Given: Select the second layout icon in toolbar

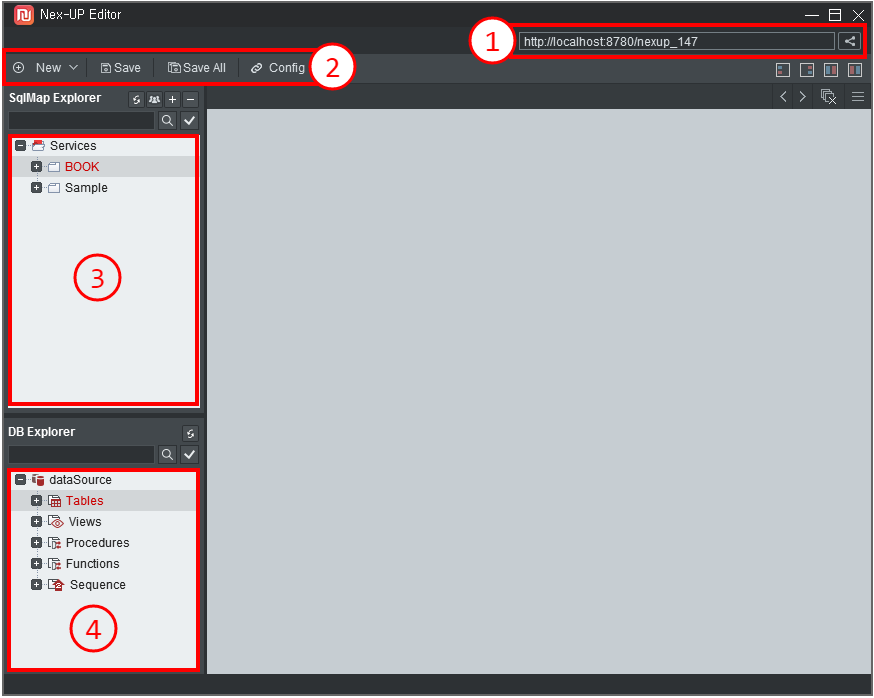Looking at the screenshot, I should pyautogui.click(x=807, y=70).
